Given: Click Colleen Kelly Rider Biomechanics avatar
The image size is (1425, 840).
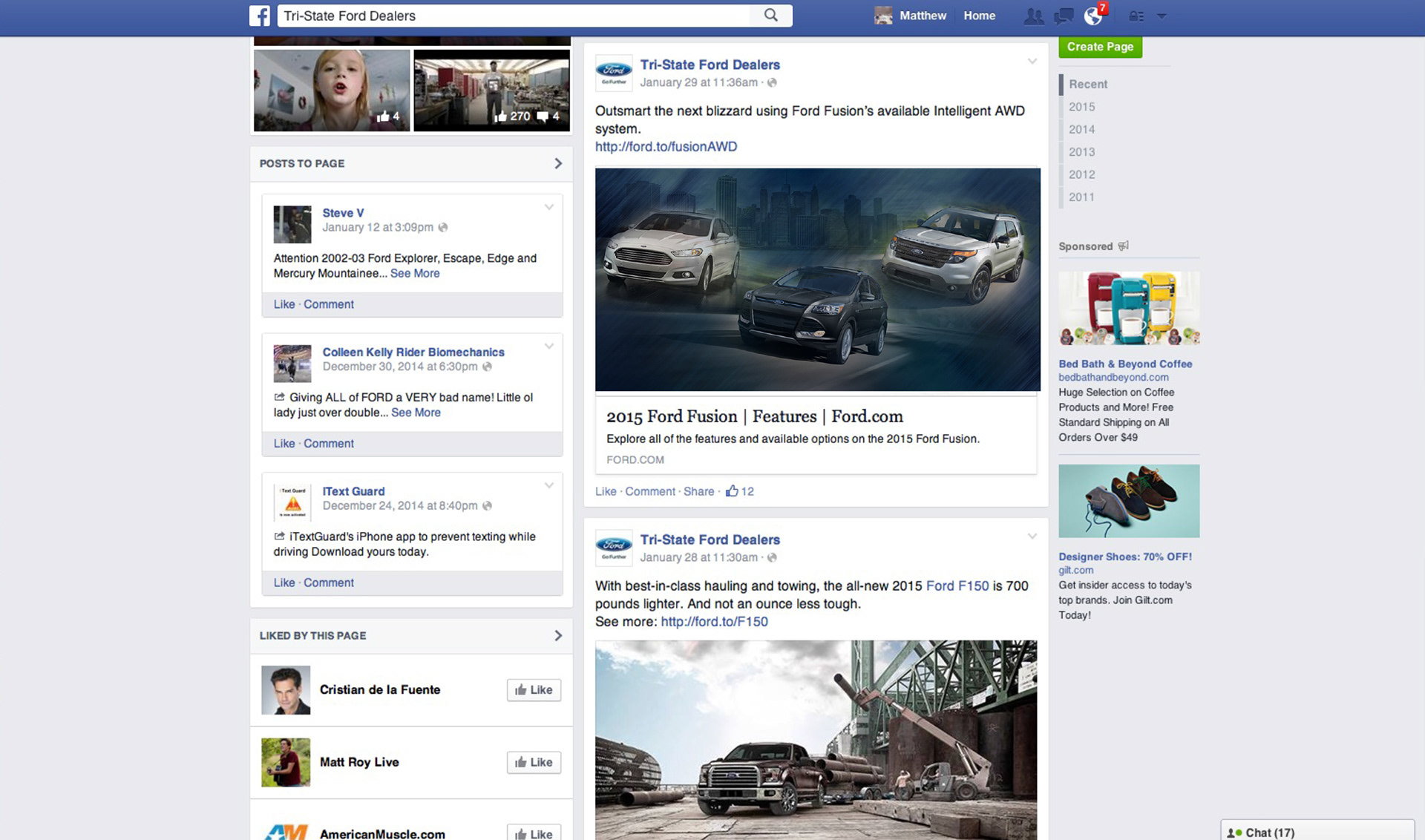Looking at the screenshot, I should (x=292, y=364).
